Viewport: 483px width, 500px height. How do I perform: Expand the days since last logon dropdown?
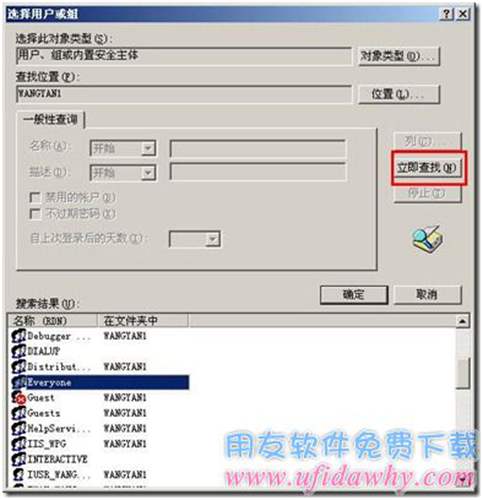[212, 239]
